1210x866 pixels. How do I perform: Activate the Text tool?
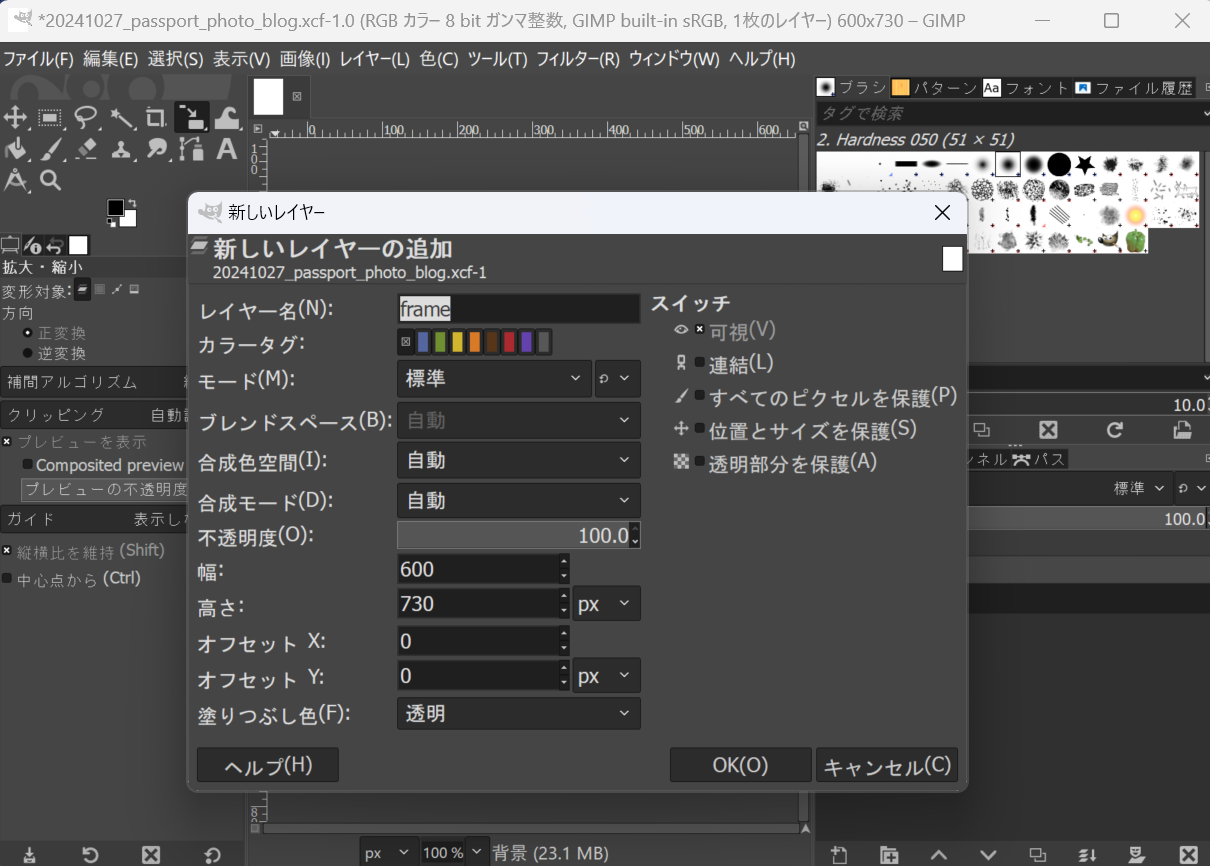(226, 149)
